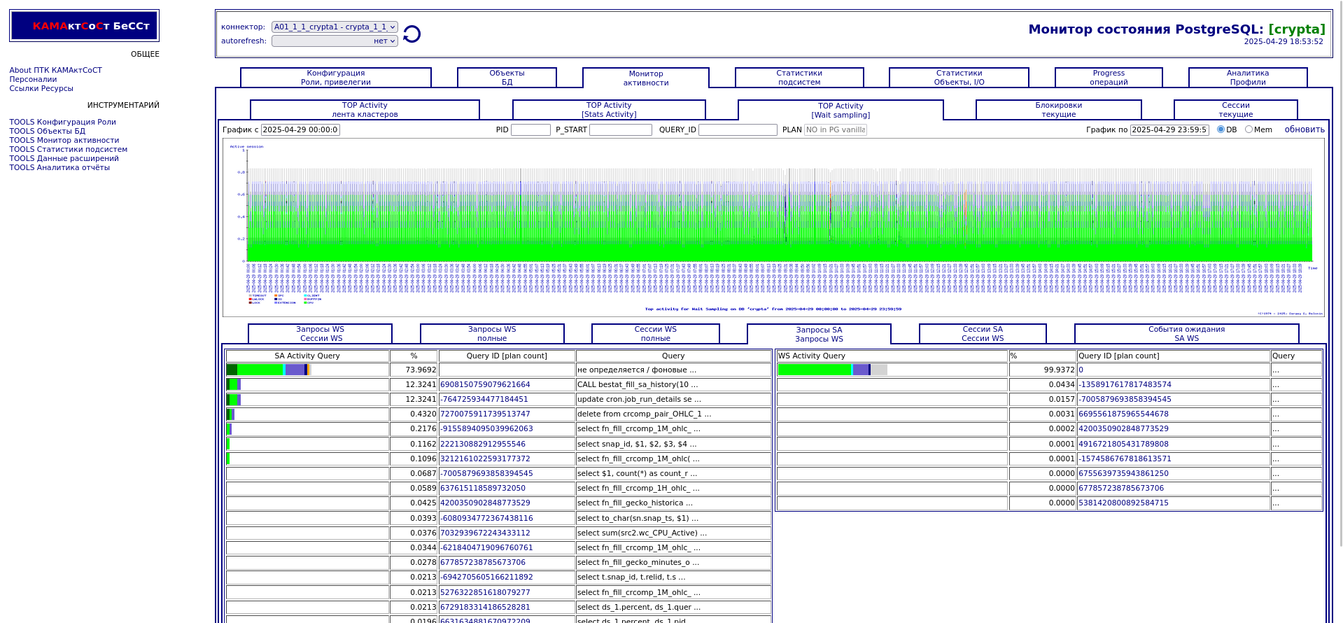Image resolution: width=1343 pixels, height=623 pixels.
Task: Open TOOLS Объекты БД link
Action: tap(48, 131)
